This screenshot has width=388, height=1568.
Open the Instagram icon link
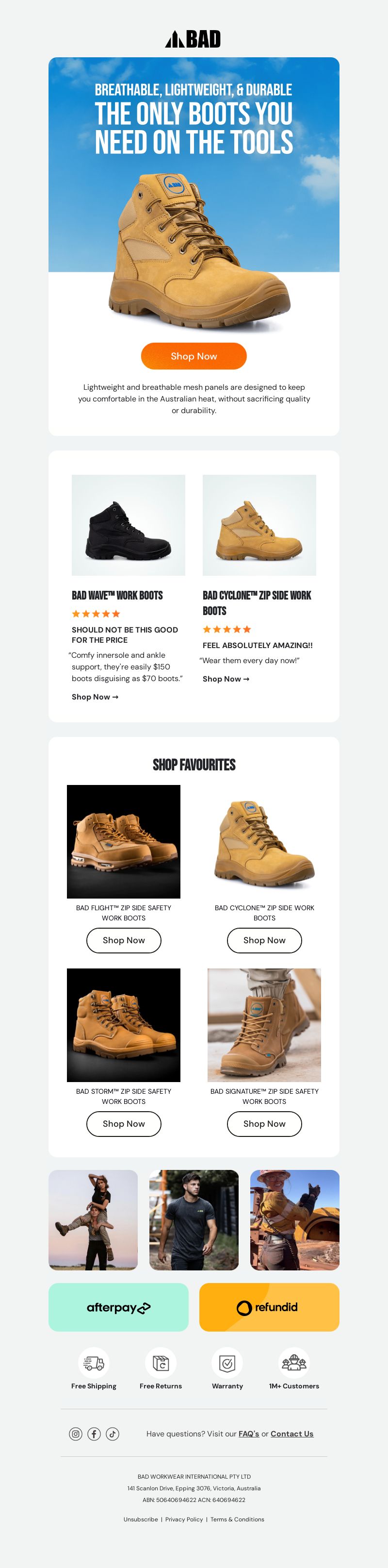(x=75, y=1434)
